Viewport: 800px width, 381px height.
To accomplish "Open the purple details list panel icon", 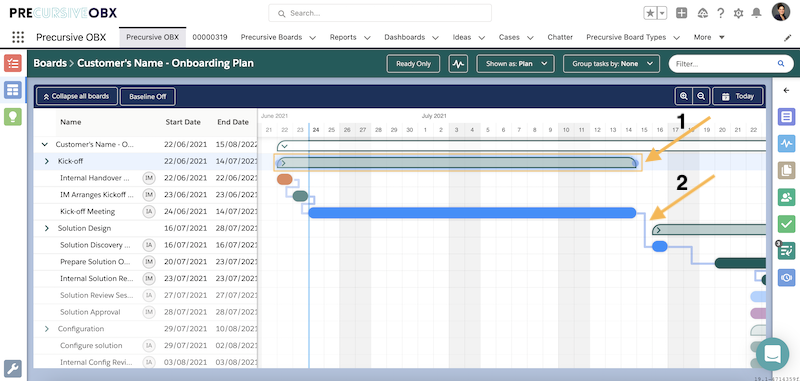I will pyautogui.click(x=786, y=117).
